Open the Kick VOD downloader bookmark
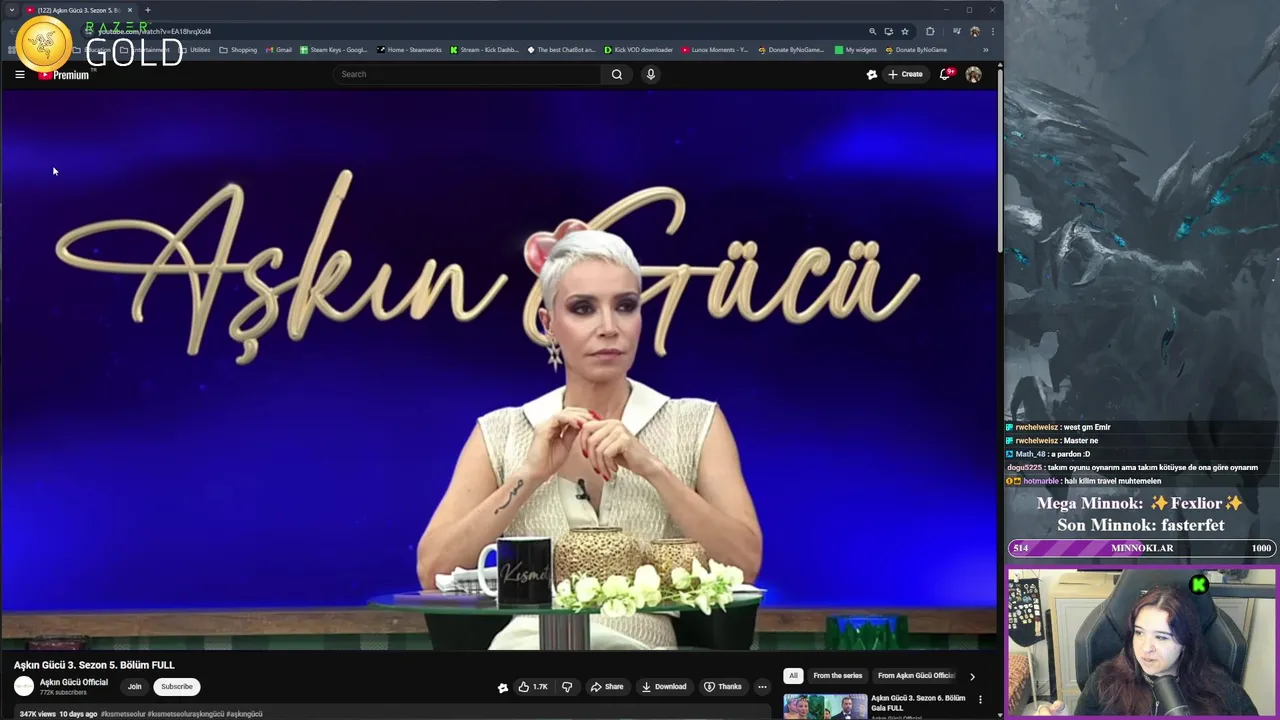This screenshot has width=1280, height=720. (x=639, y=50)
